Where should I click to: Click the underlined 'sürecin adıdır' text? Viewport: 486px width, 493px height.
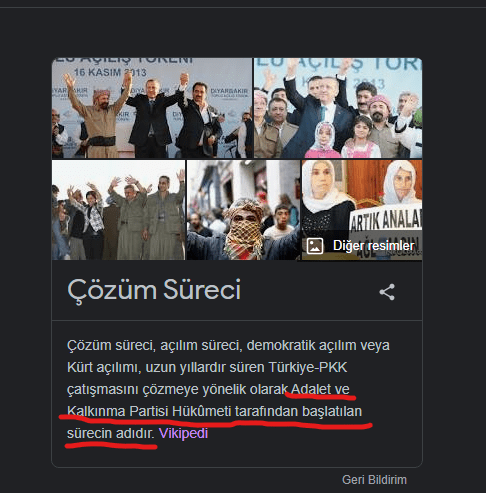111,433
